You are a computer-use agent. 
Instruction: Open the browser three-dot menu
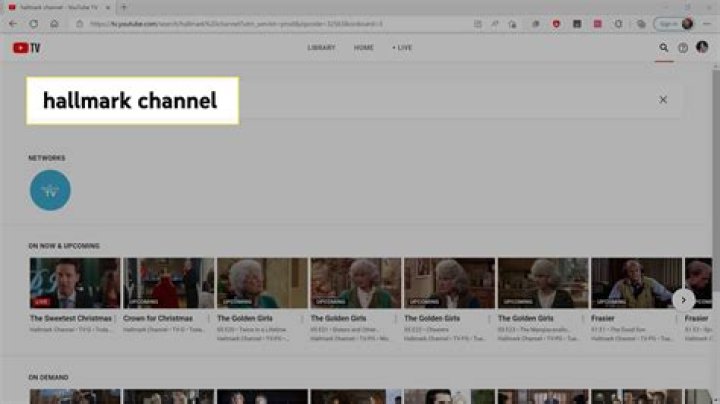(x=707, y=24)
